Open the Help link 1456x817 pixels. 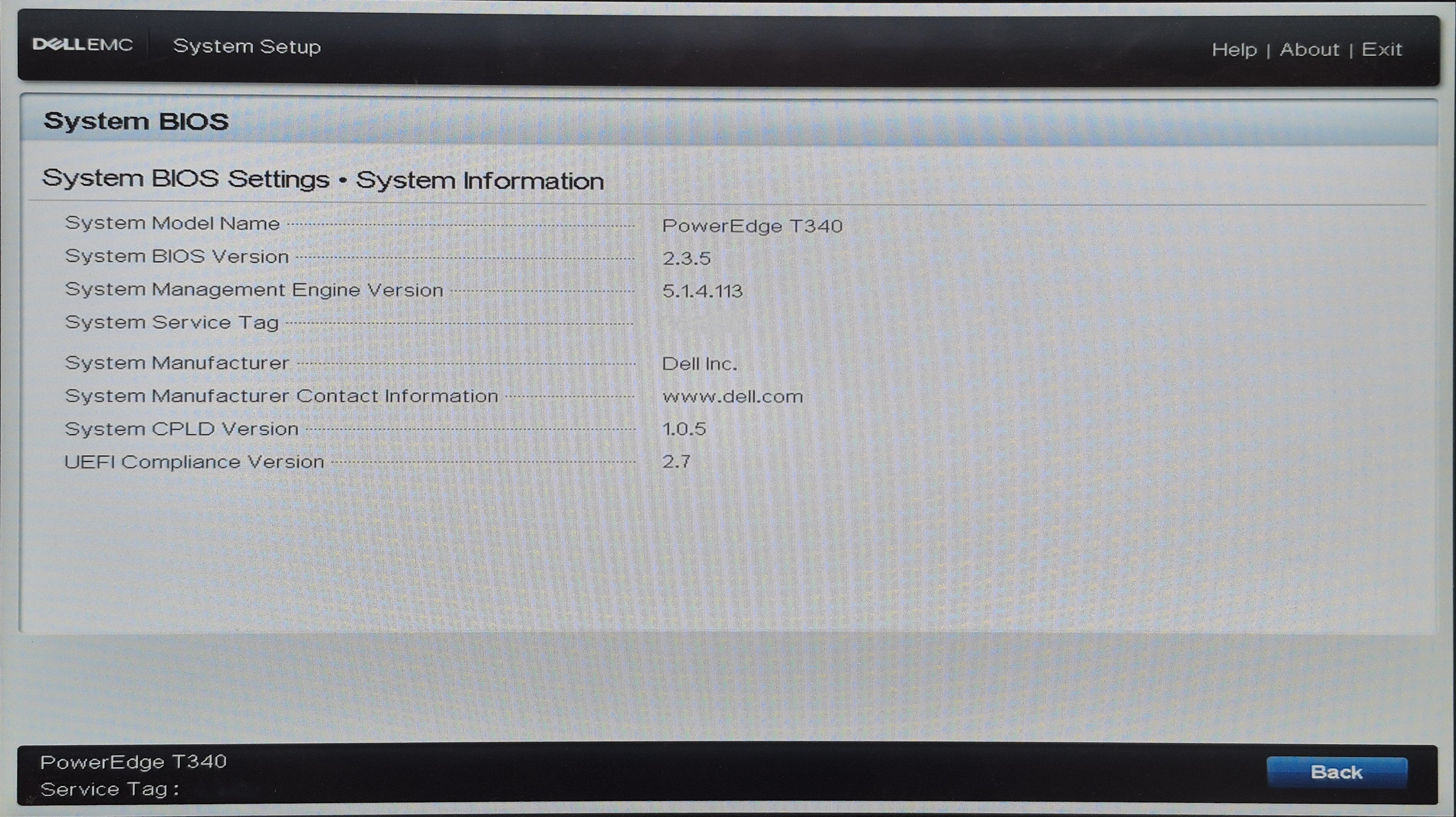pos(1234,50)
